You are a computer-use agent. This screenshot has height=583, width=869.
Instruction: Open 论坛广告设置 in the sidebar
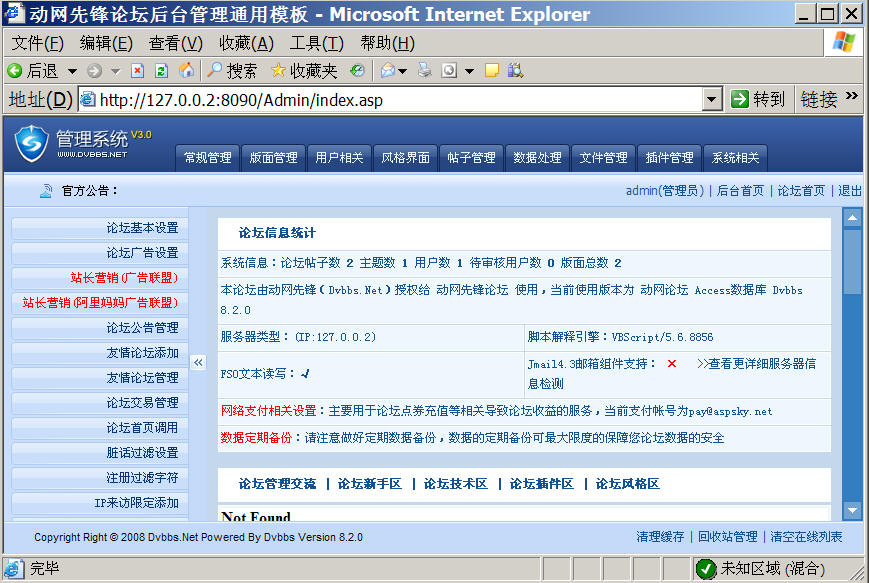tap(100, 253)
